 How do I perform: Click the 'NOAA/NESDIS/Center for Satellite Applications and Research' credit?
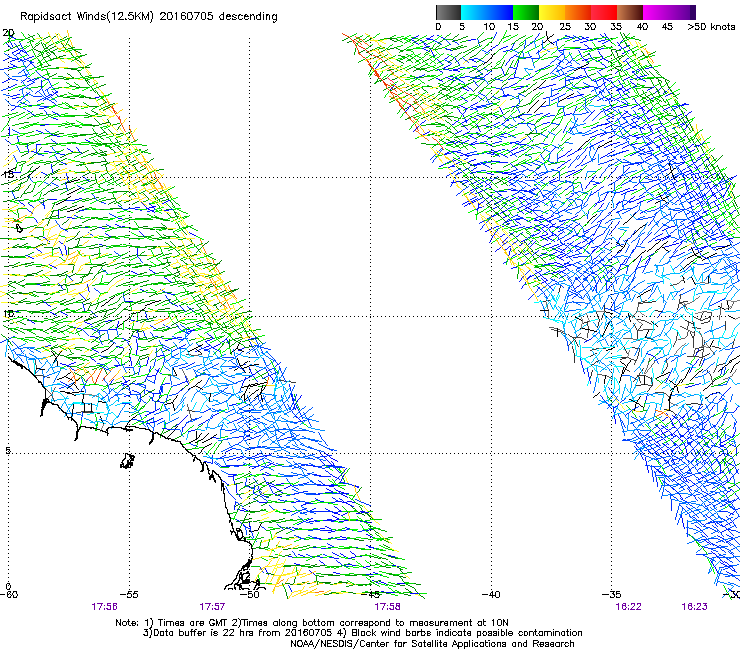[x=432, y=644]
